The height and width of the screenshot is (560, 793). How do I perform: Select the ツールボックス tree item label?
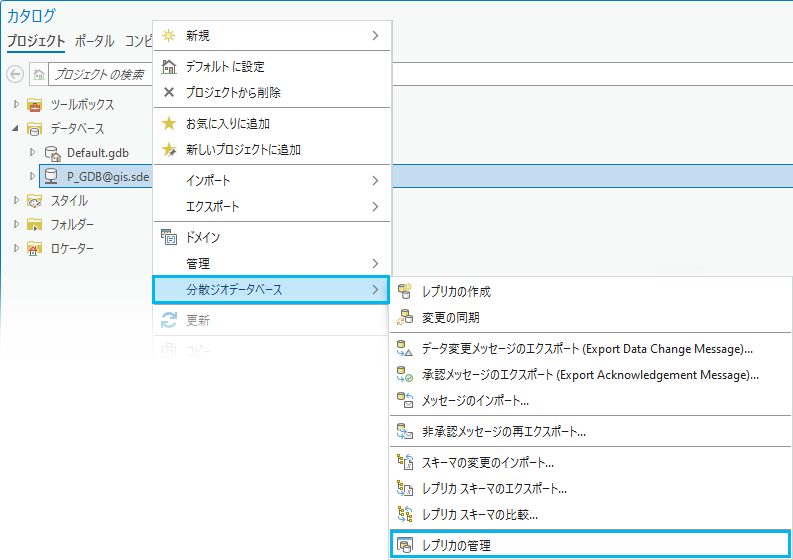tap(82, 105)
